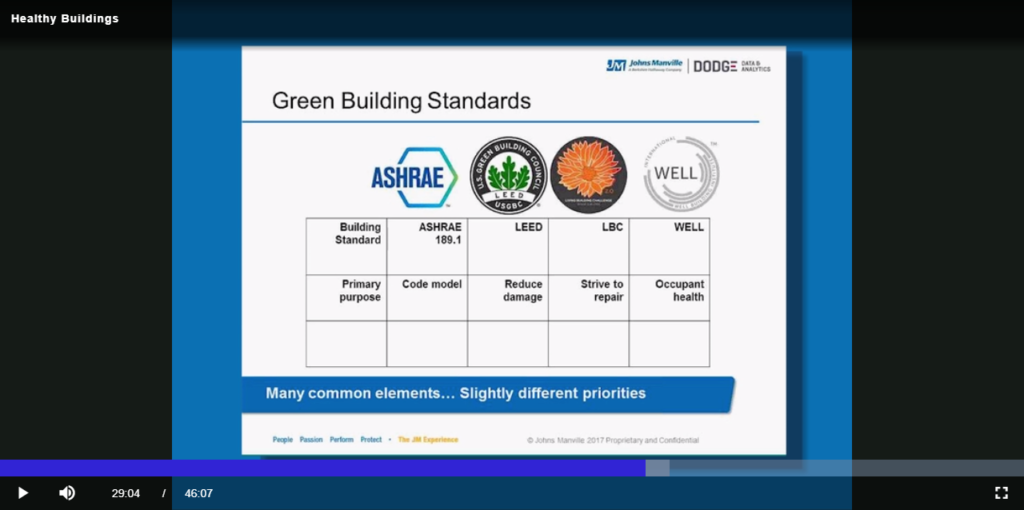Click the Building Standard row label
This screenshot has width=1024, height=510.
point(346,246)
